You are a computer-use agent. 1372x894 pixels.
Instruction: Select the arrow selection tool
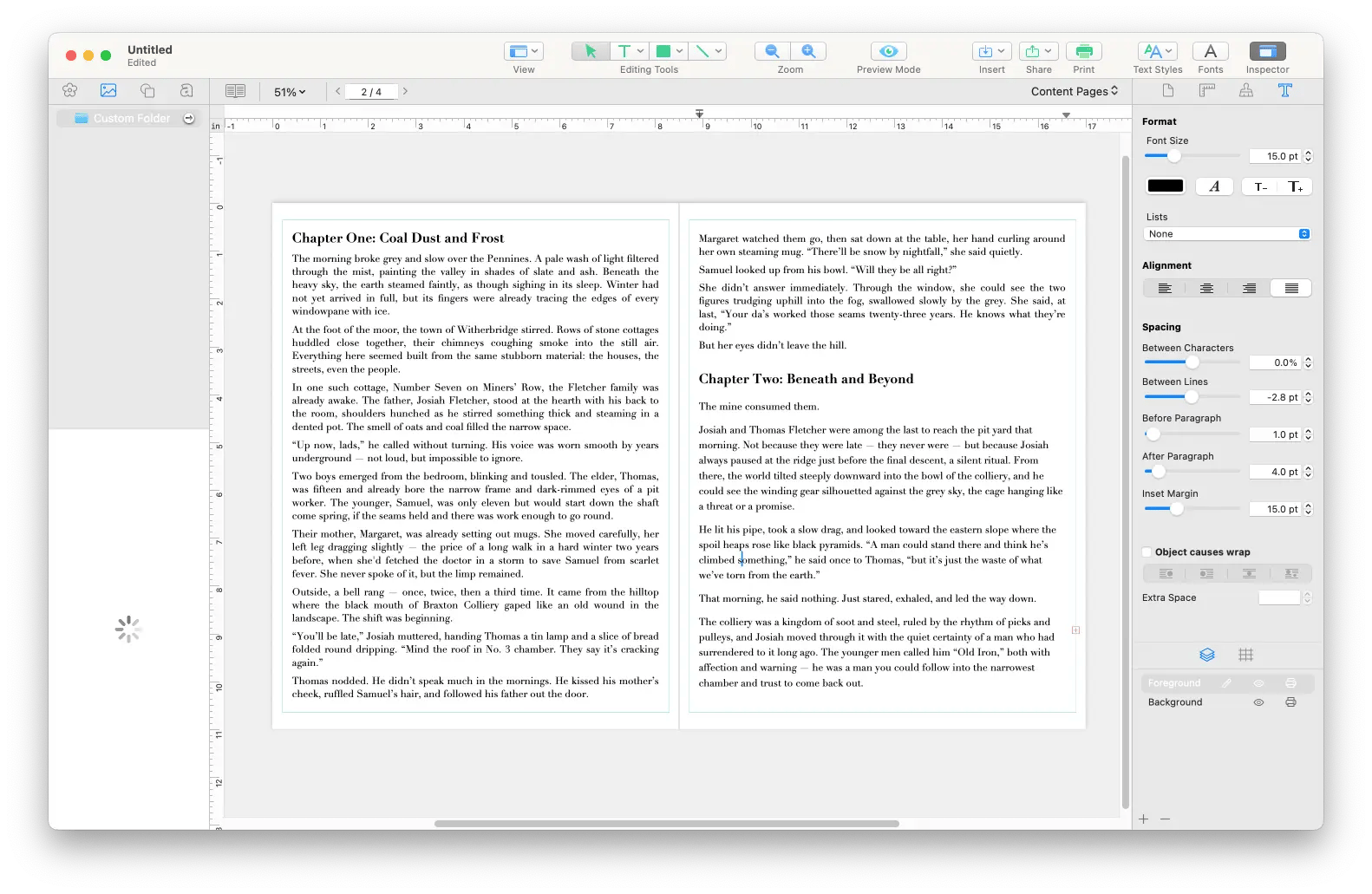click(x=591, y=51)
